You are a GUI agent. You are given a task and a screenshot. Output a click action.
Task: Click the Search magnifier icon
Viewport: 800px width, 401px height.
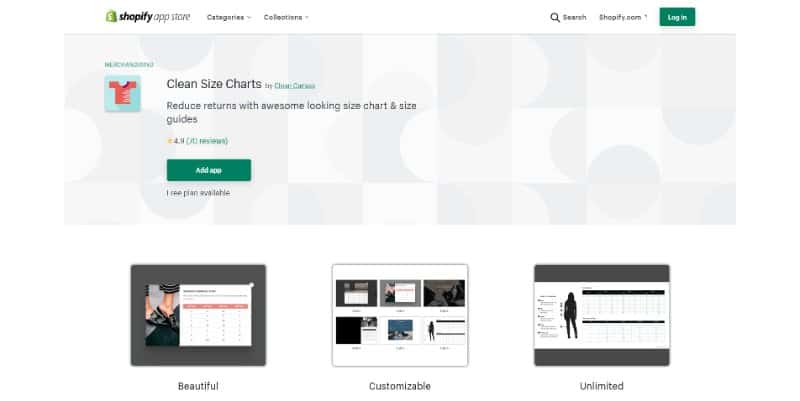555,17
